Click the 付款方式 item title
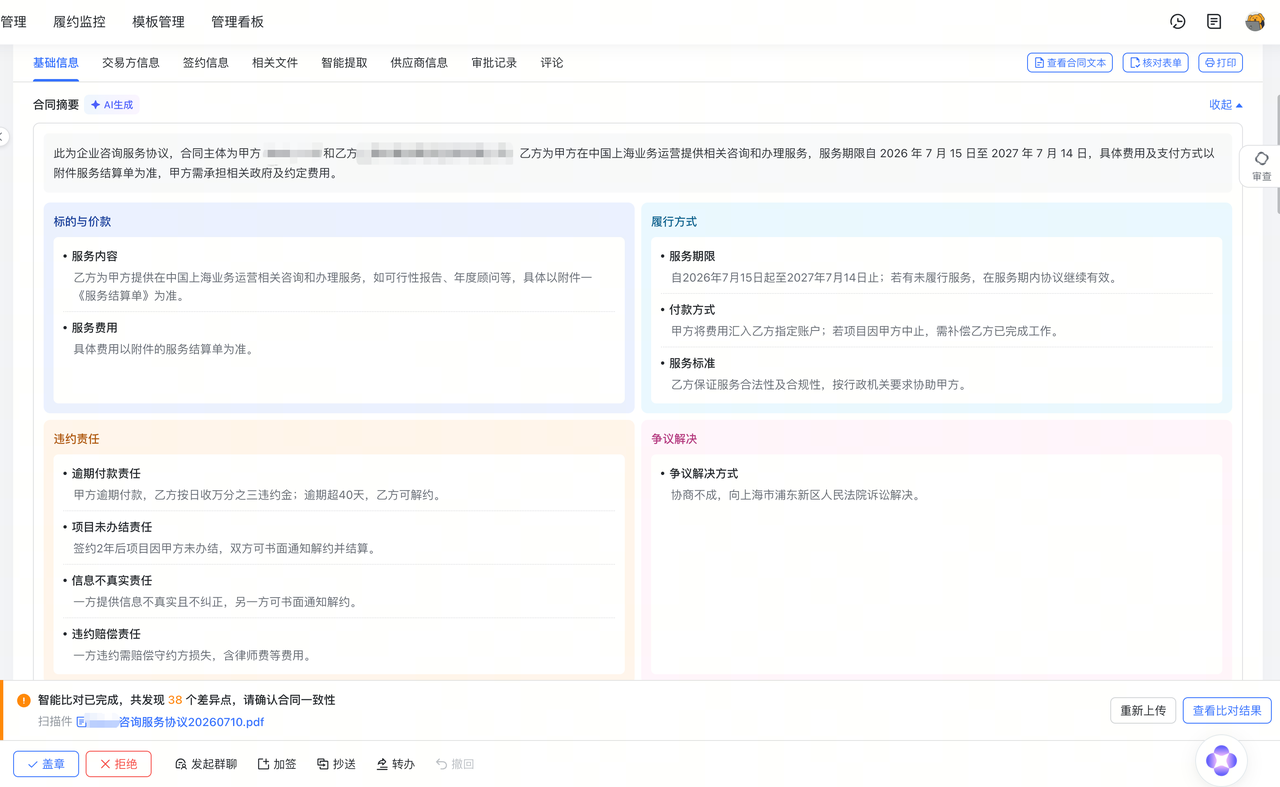Image resolution: width=1280 pixels, height=787 pixels. 692,310
